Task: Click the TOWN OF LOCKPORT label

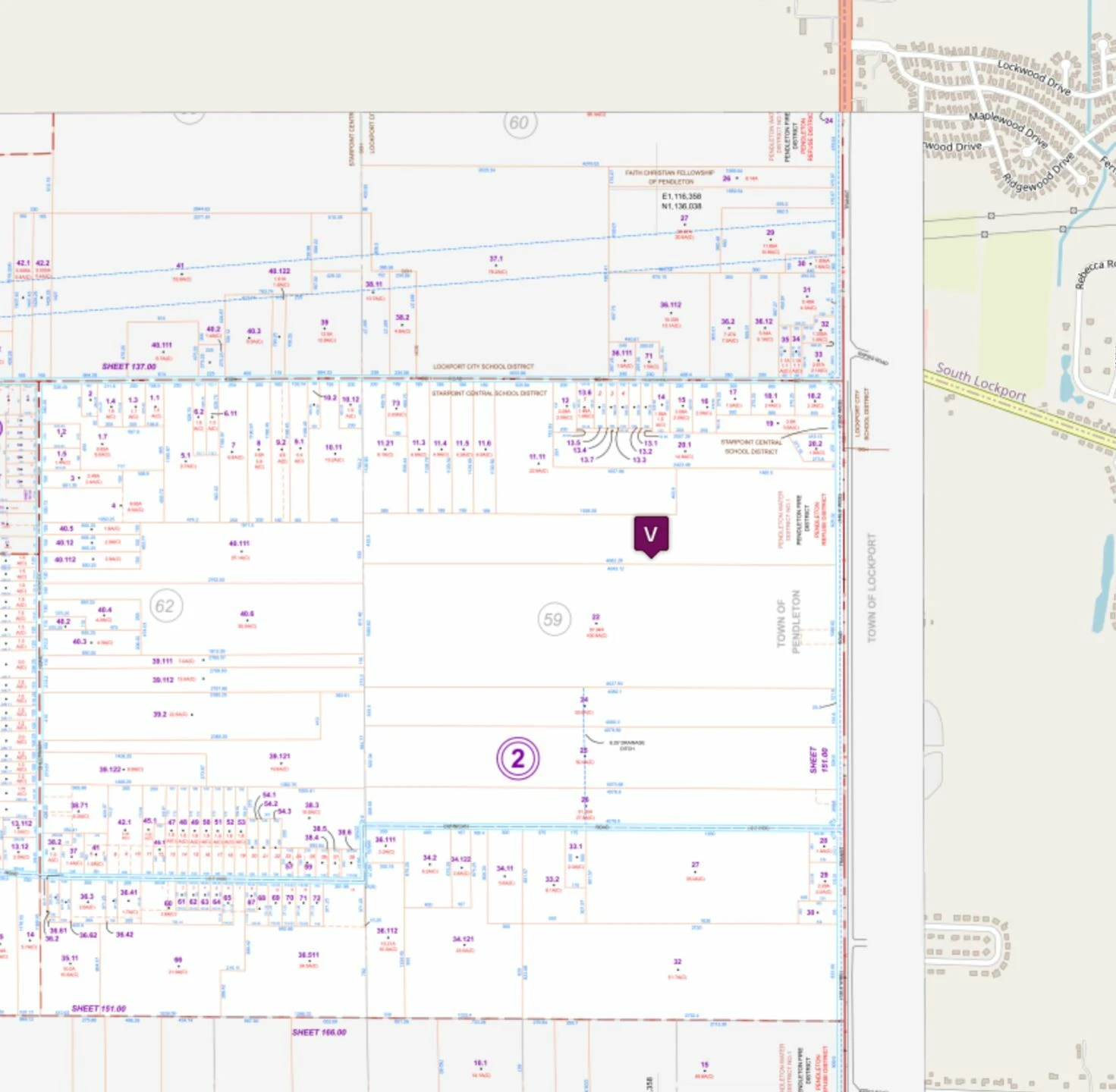Action: 871,588
